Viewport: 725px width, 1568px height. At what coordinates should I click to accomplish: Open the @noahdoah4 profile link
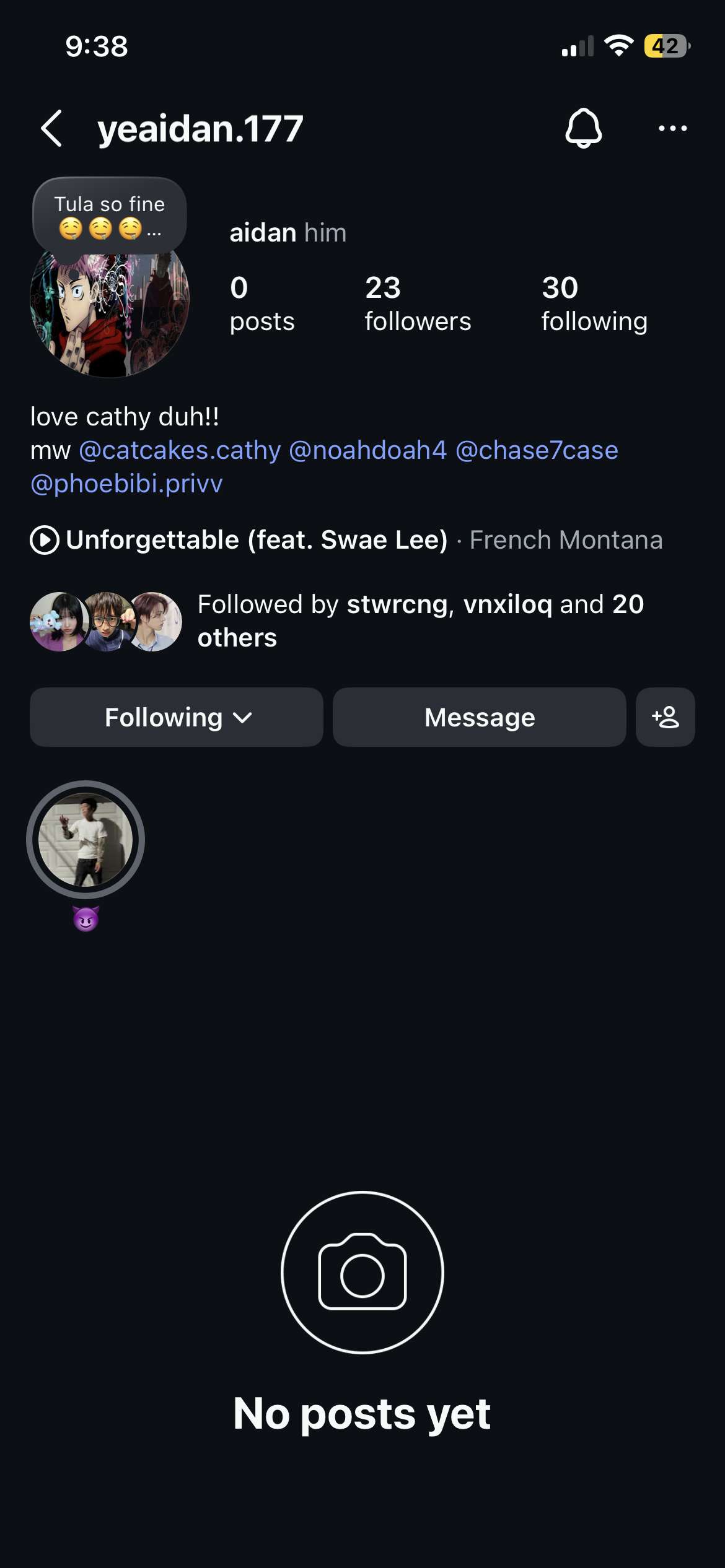(368, 450)
